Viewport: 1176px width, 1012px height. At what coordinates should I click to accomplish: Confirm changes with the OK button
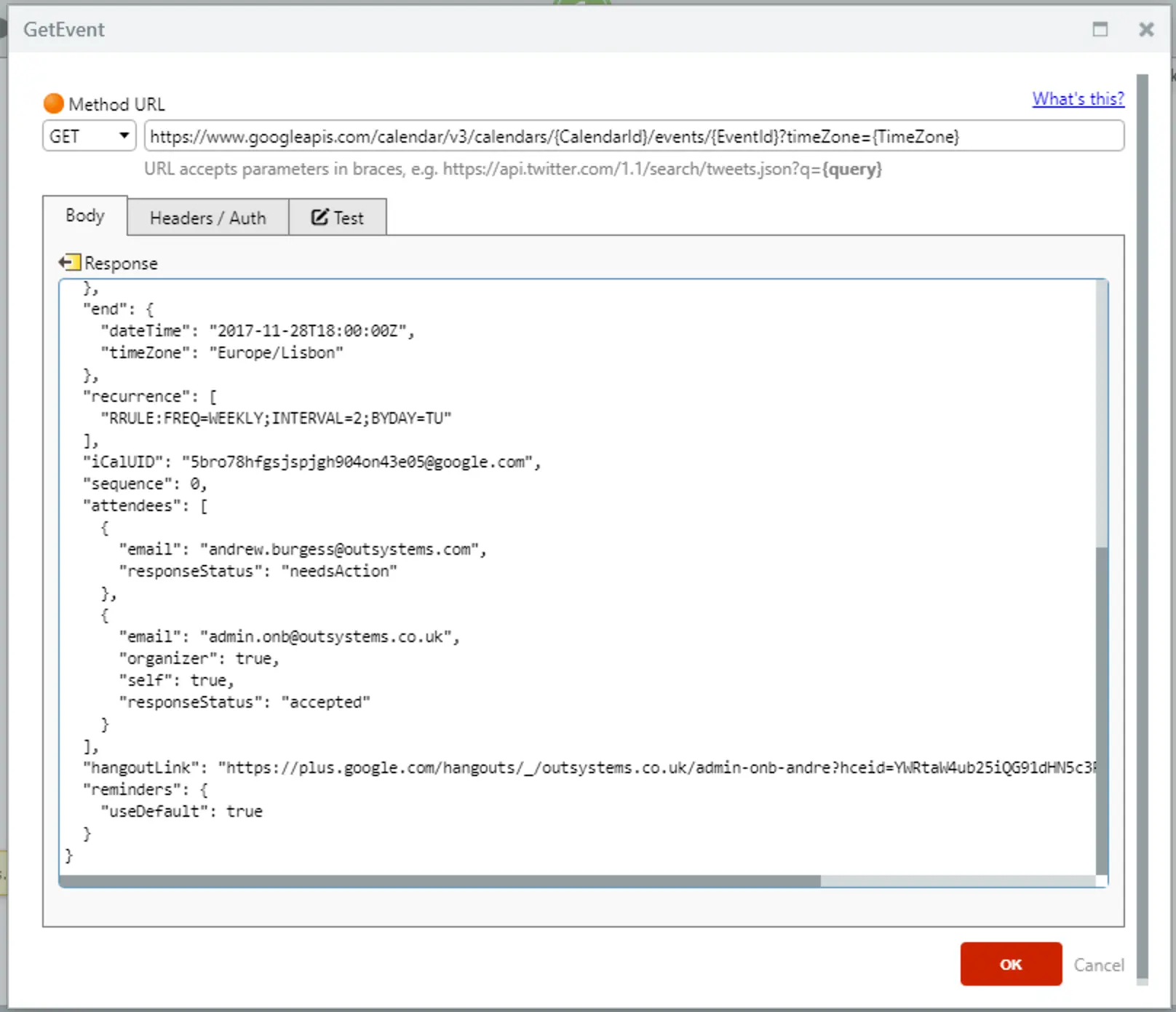click(1011, 964)
